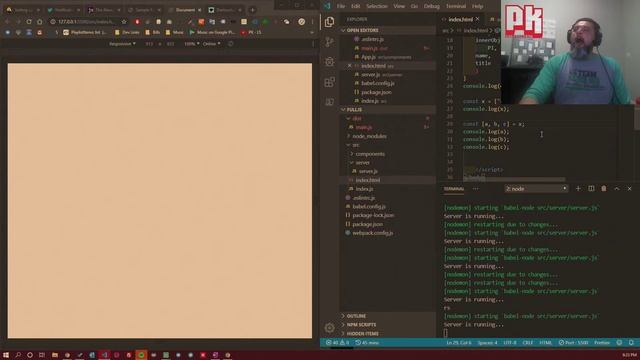
Task: Click the red extension icon in Chrome toolbar
Action: (x=137, y=22)
